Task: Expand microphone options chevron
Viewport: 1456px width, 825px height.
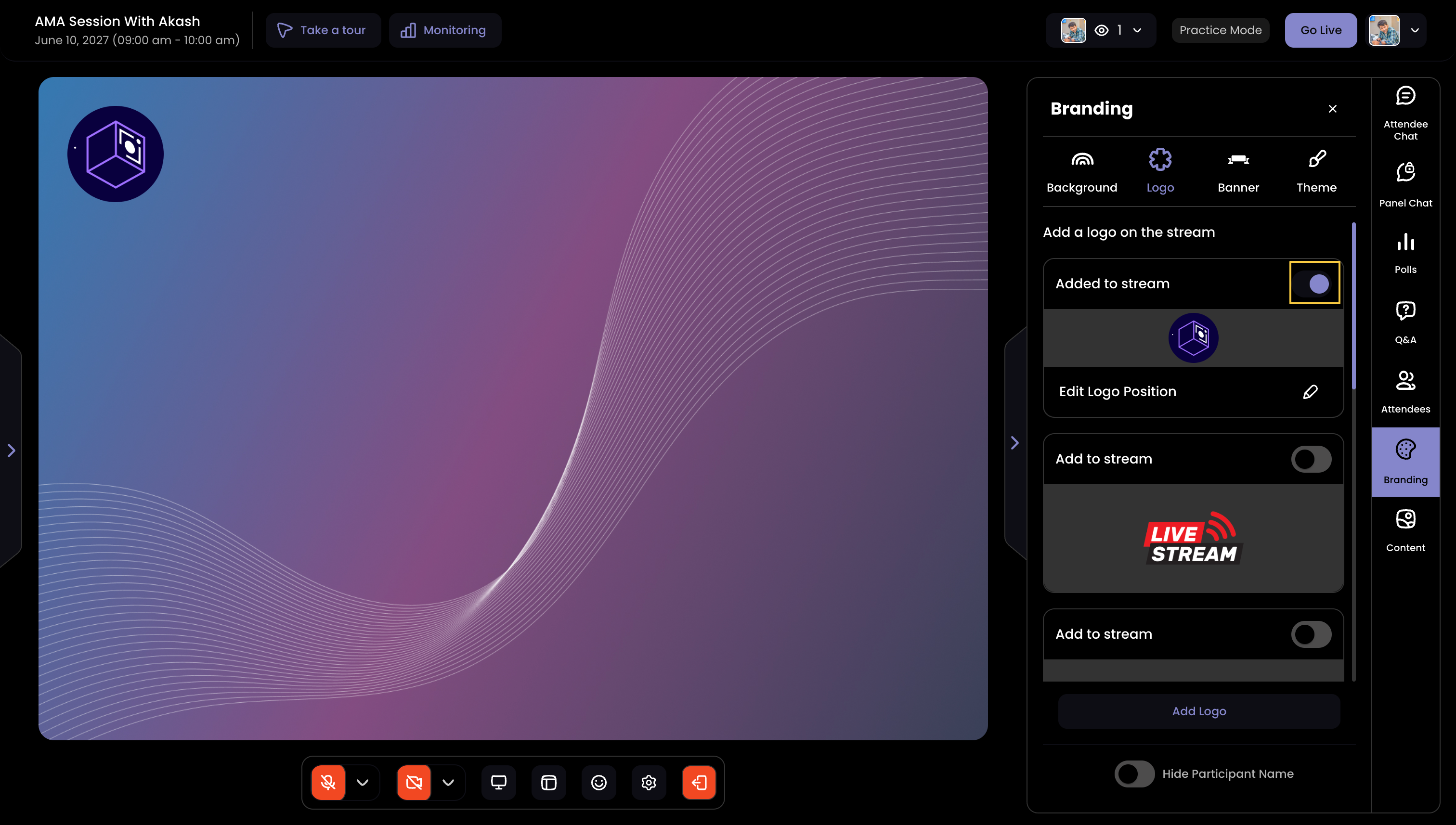Action: (363, 783)
